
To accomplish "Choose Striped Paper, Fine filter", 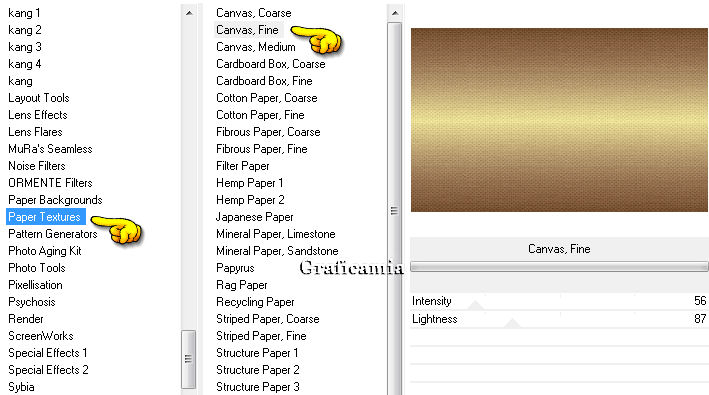I will click(261, 336).
